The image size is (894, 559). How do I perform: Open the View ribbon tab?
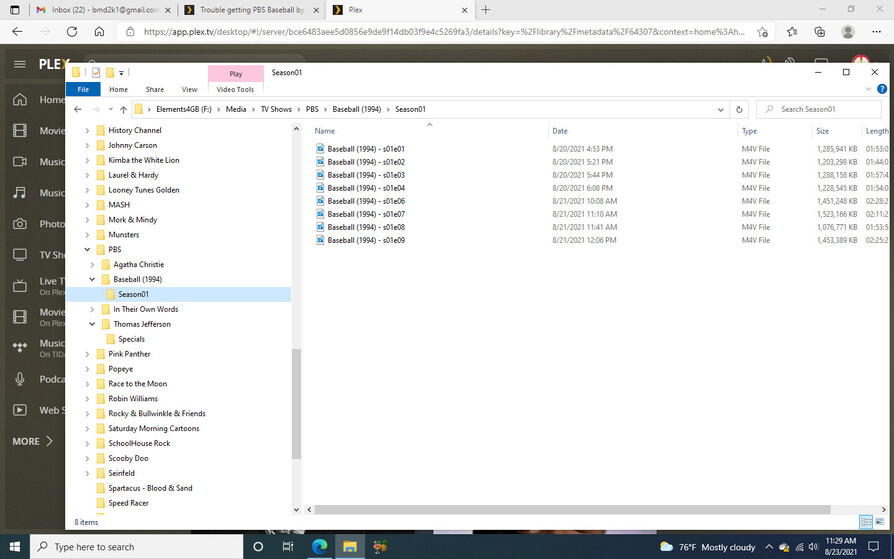coord(189,90)
